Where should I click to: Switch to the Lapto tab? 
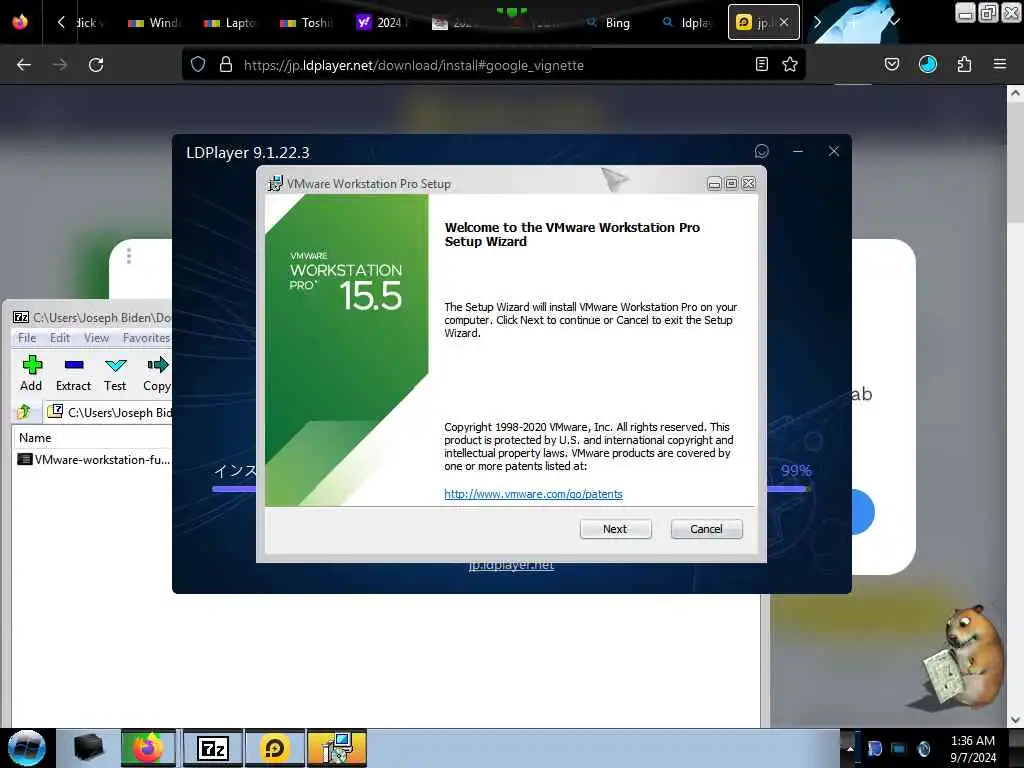pyautogui.click(x=230, y=22)
